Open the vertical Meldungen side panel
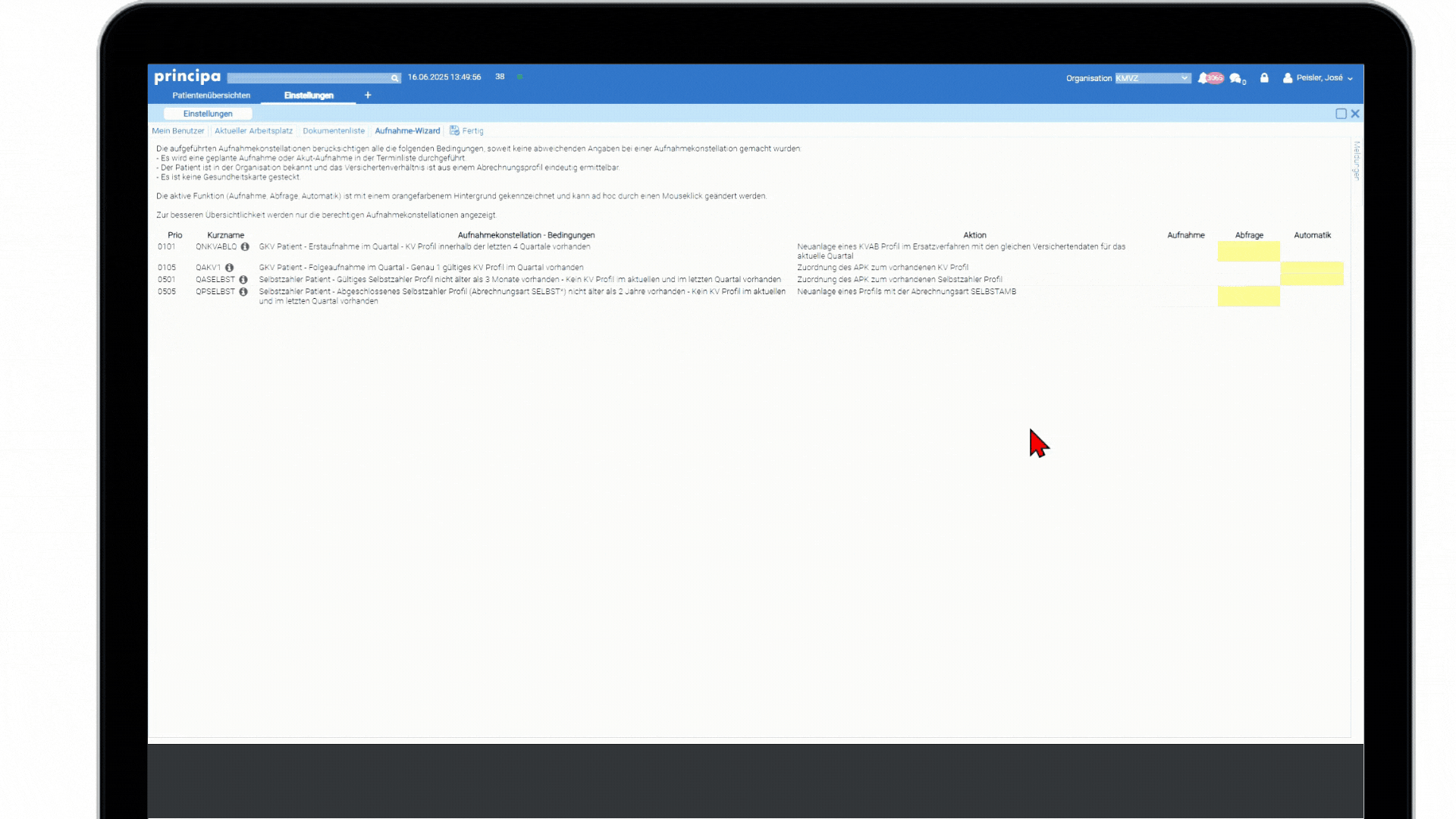This screenshot has width=1456, height=819. coord(1357,161)
